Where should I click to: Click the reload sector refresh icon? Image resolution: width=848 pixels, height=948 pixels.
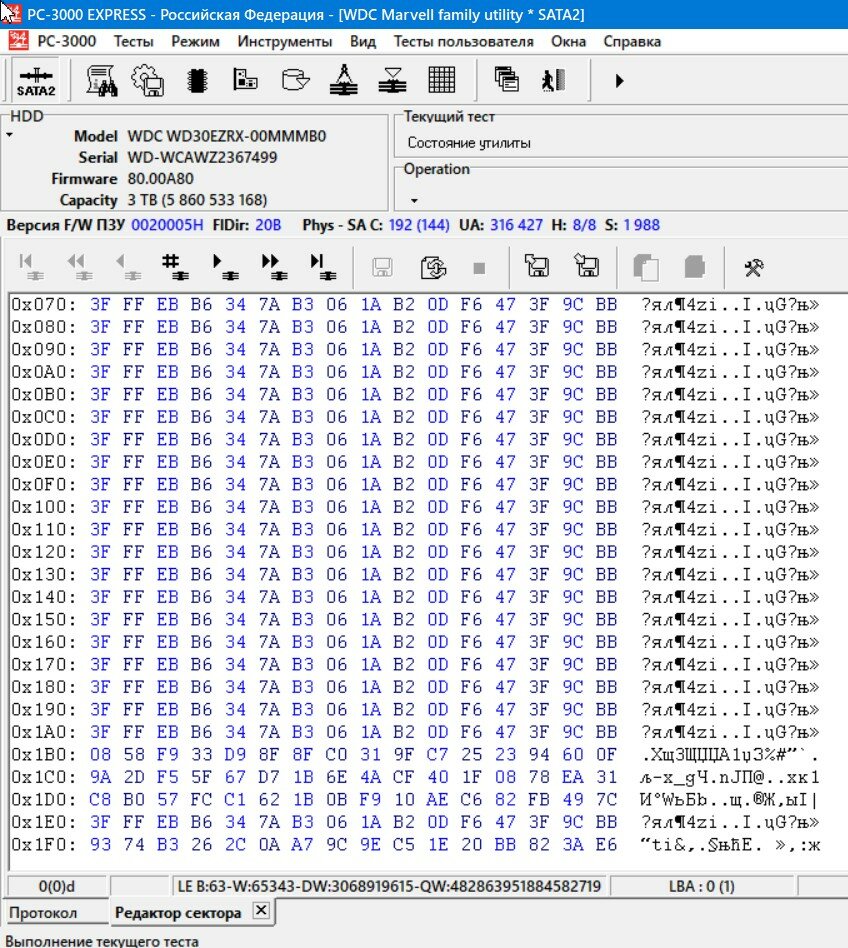pos(433,267)
